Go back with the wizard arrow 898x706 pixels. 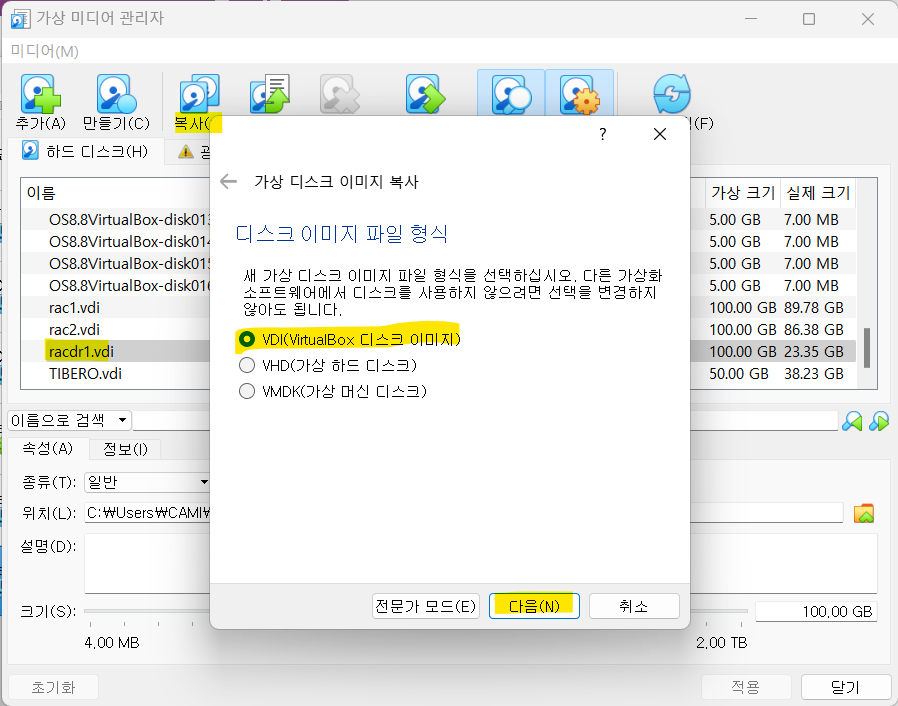tap(229, 182)
